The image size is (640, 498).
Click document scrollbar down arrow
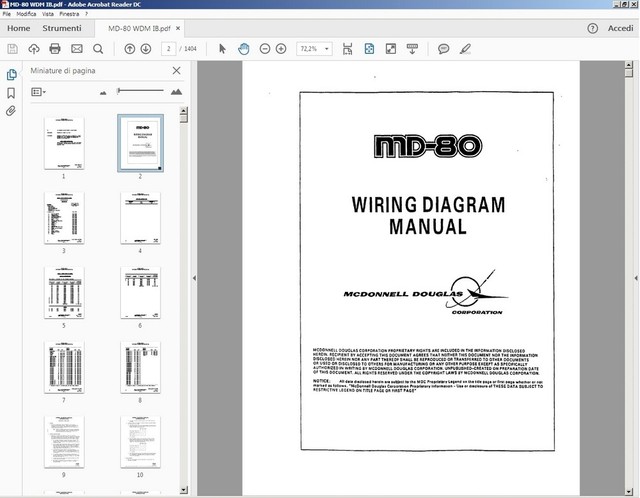[629, 491]
